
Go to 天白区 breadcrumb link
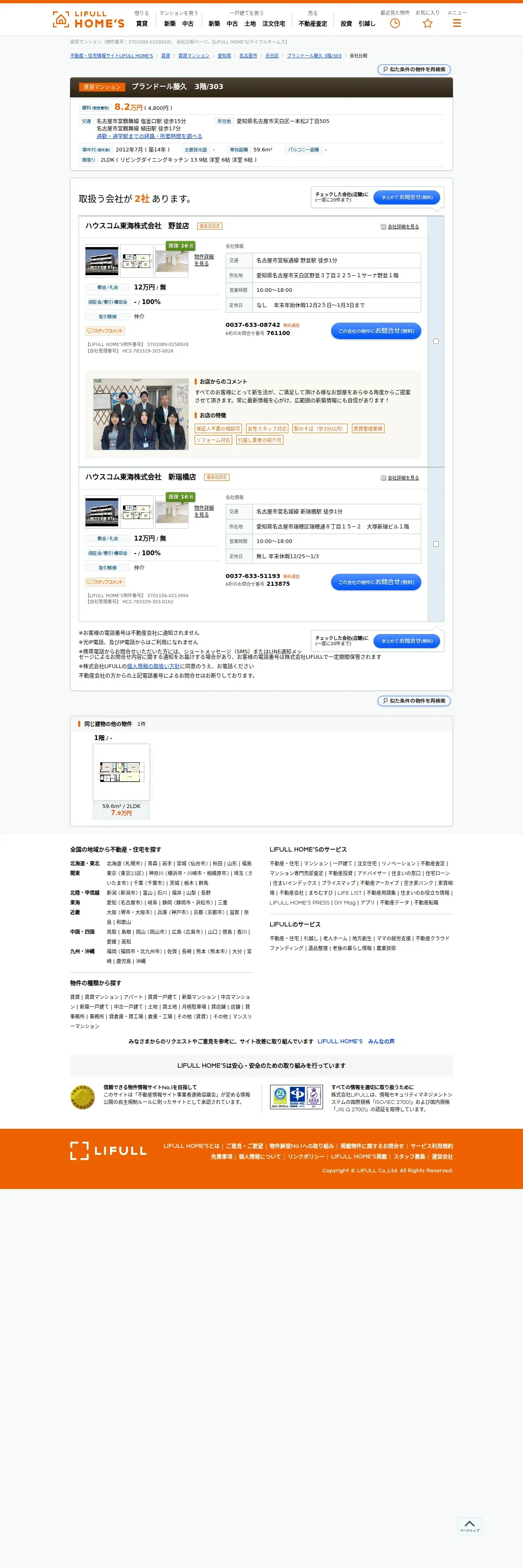(272, 56)
